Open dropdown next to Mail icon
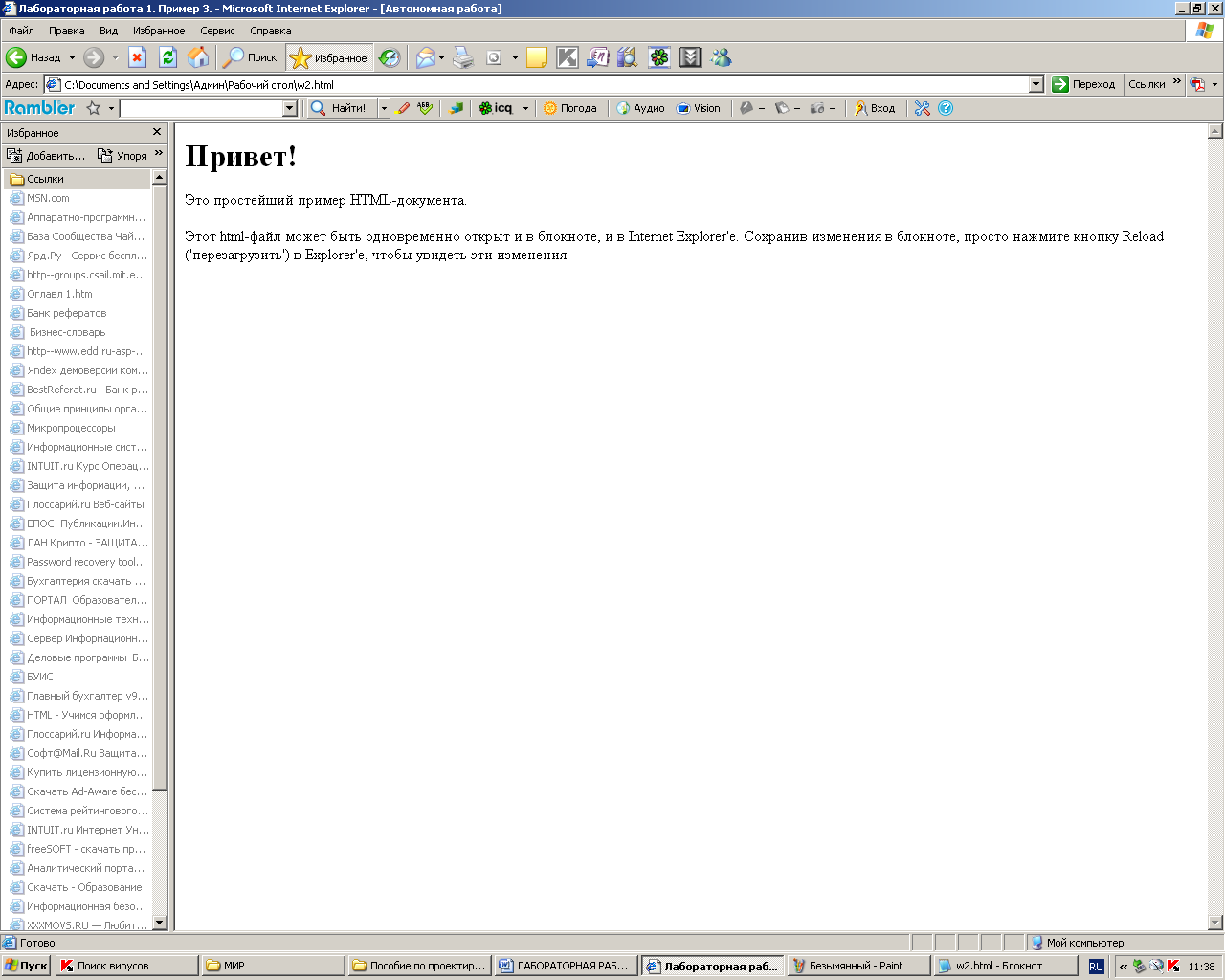Image resolution: width=1225 pixels, height=980 pixels. point(441,57)
